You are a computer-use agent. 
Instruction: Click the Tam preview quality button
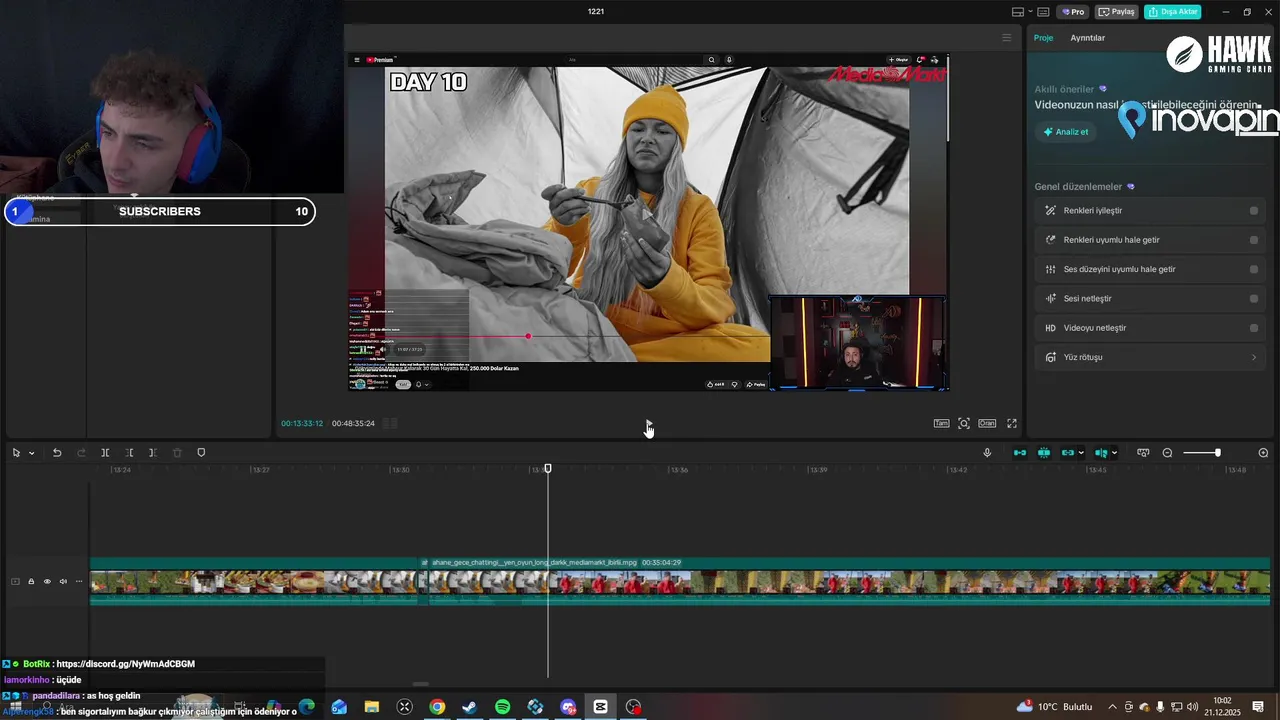coord(941,424)
